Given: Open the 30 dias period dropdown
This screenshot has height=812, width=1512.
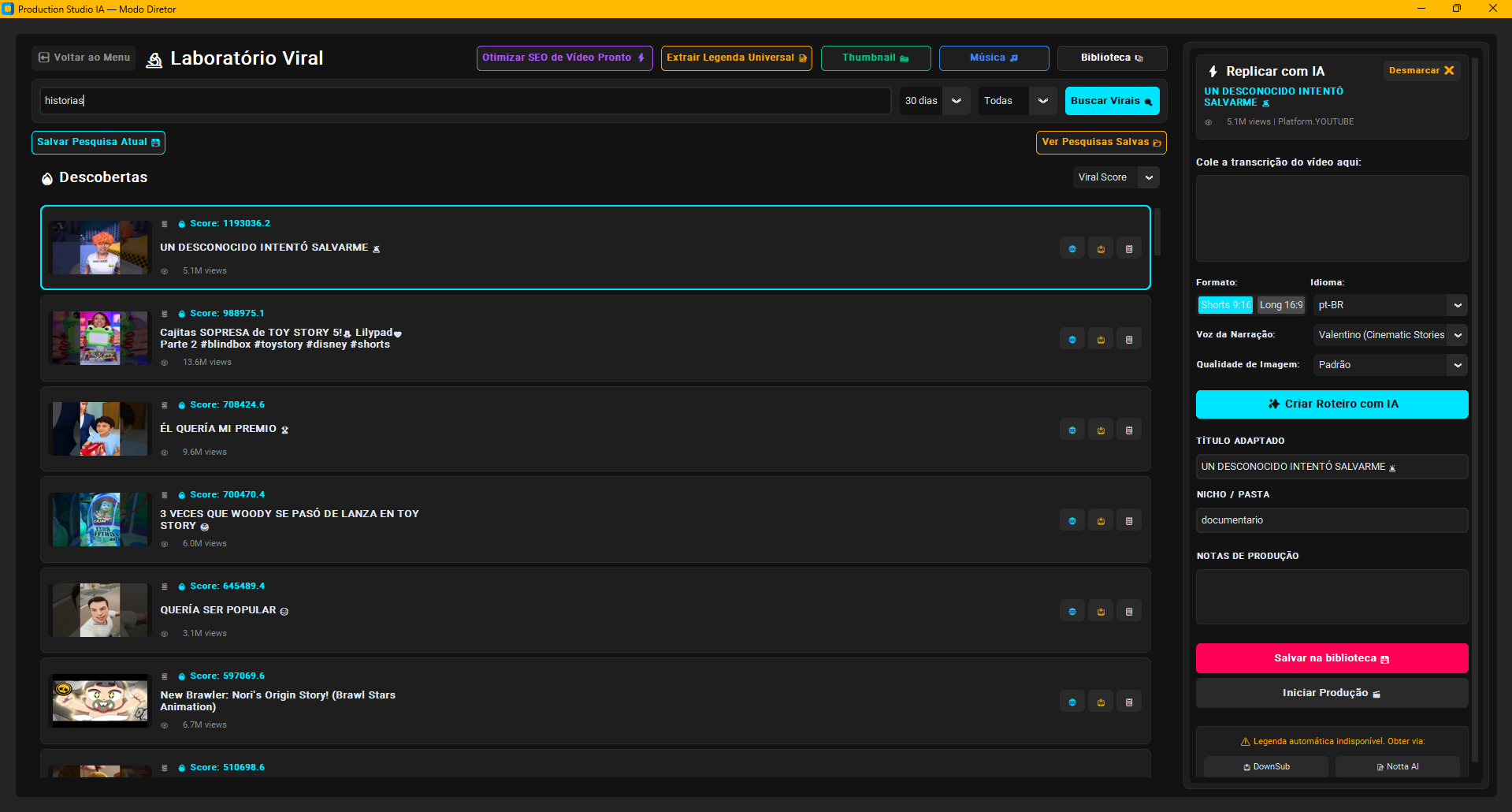Looking at the screenshot, I should pos(934,101).
